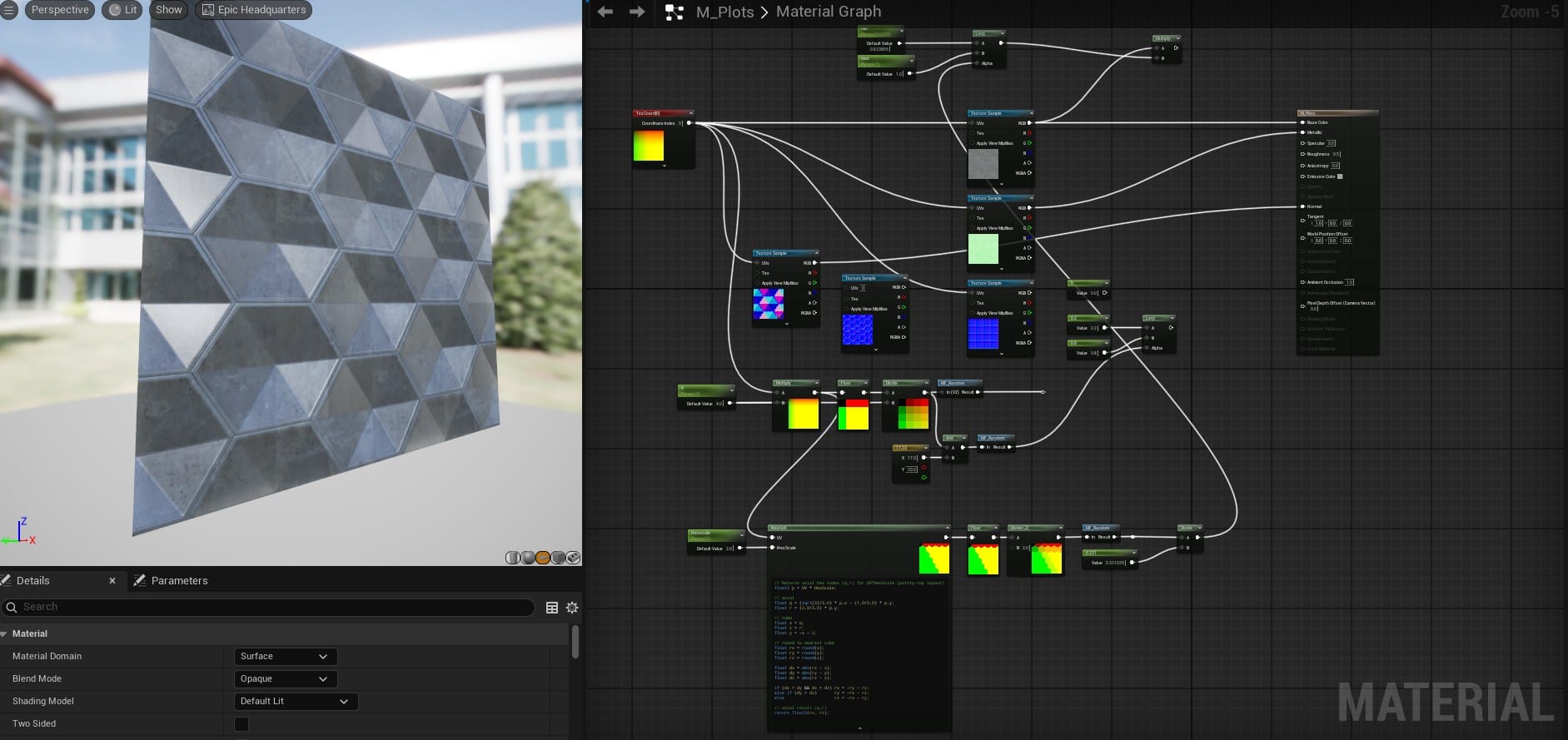Open the Shading Model dropdown

point(295,702)
